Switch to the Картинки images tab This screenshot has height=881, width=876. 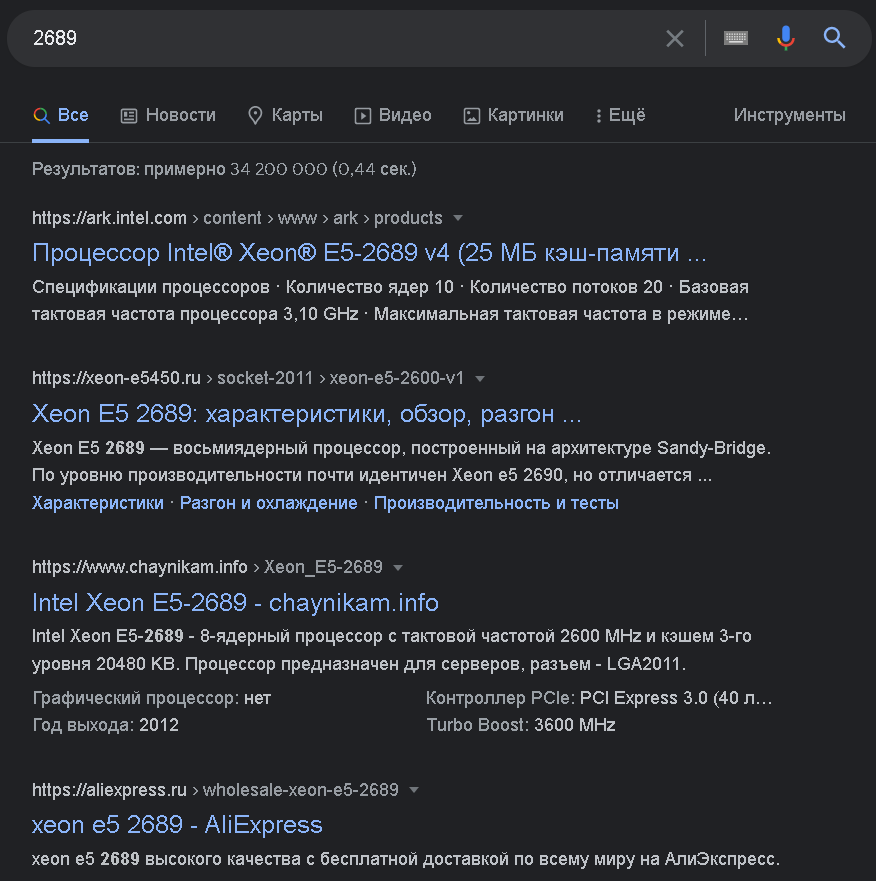[513, 115]
